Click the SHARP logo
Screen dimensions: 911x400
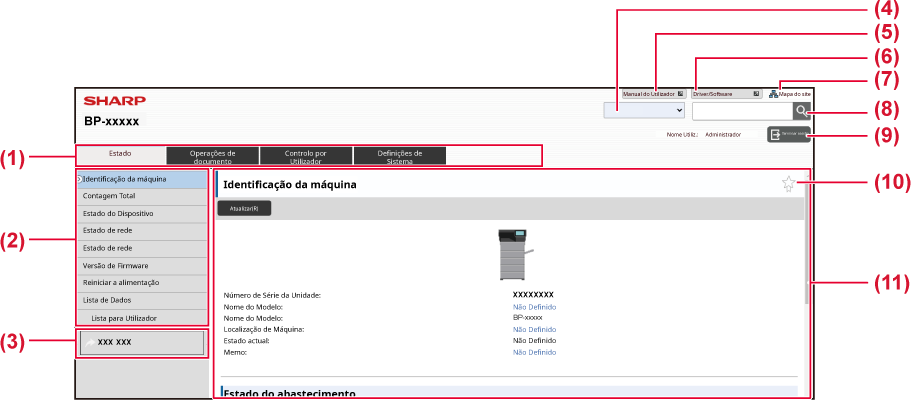[114, 101]
